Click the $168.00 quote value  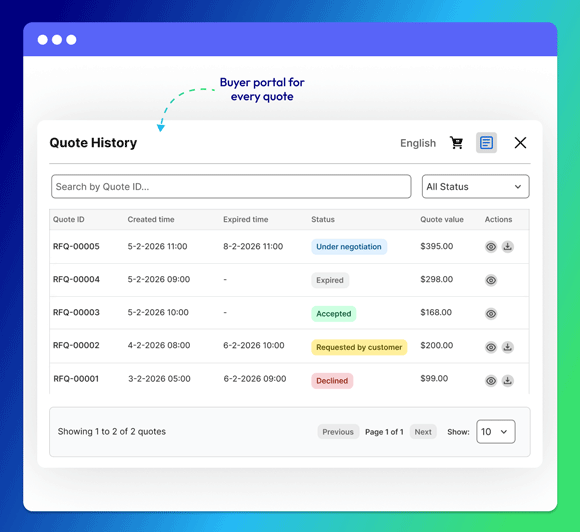click(x=436, y=312)
